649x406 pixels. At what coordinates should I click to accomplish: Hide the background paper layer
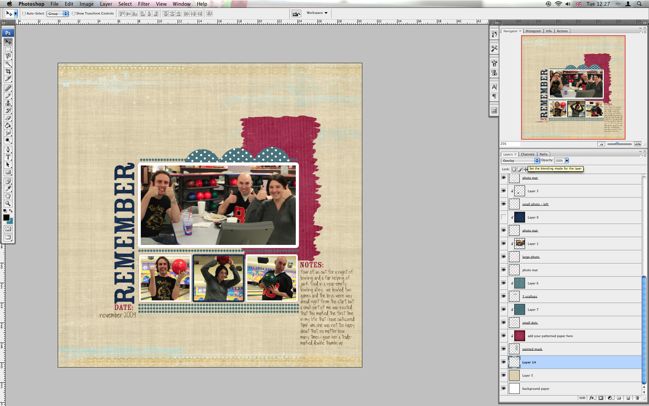(x=504, y=388)
